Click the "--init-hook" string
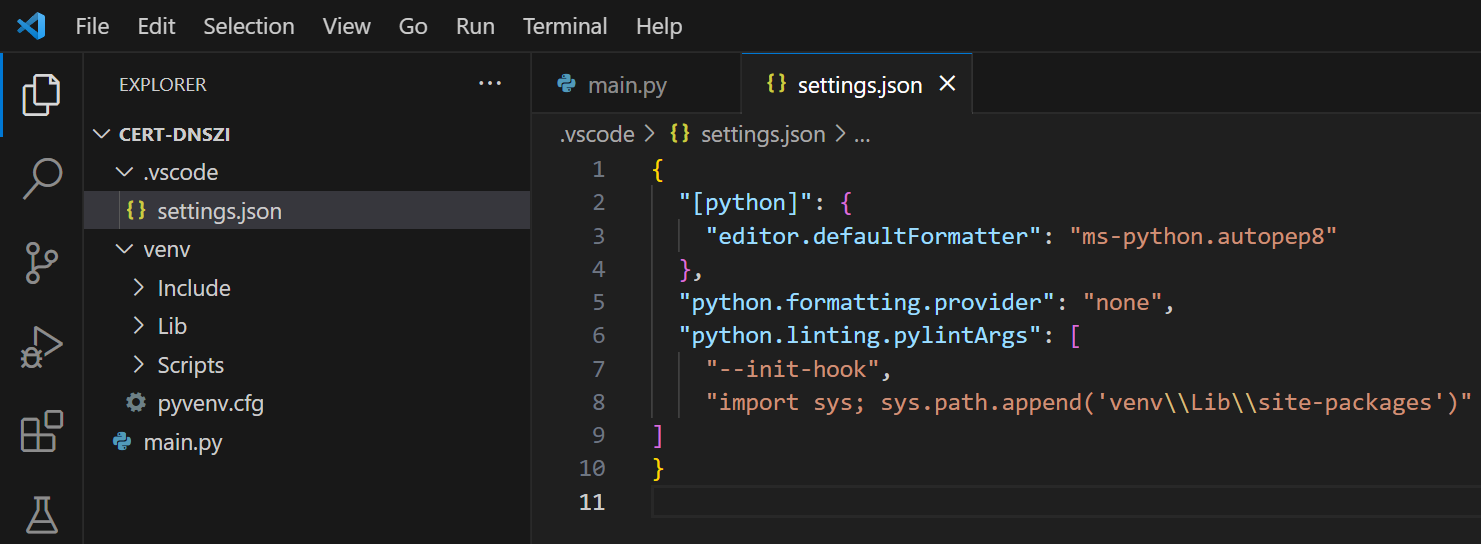The height and width of the screenshot is (544, 1481). [792, 369]
